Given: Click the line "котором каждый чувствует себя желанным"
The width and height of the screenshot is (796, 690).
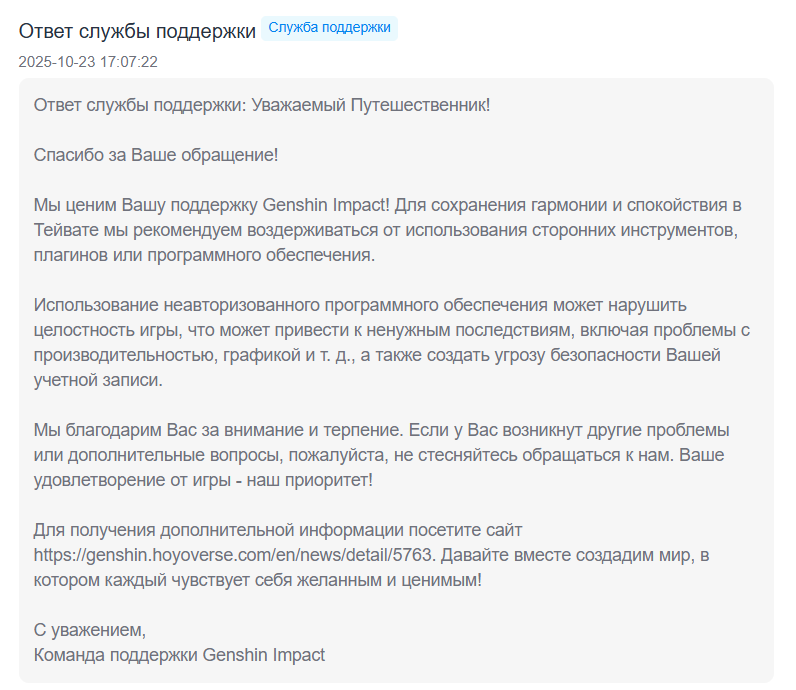Looking at the screenshot, I should coord(258,580).
